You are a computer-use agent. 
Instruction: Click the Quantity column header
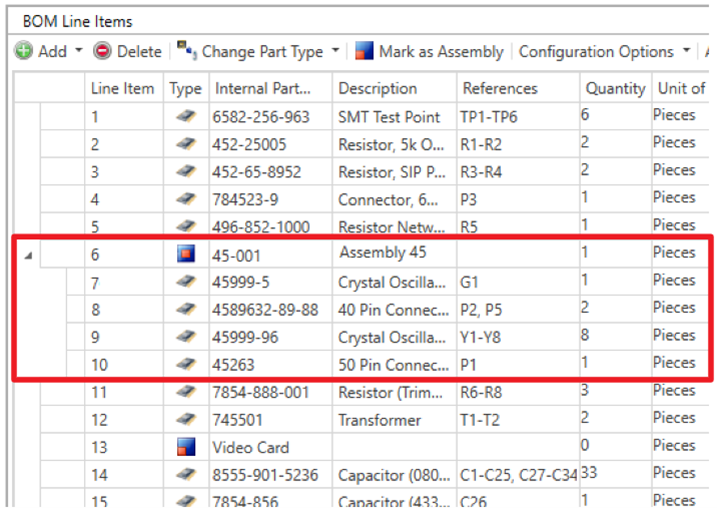click(x=615, y=88)
